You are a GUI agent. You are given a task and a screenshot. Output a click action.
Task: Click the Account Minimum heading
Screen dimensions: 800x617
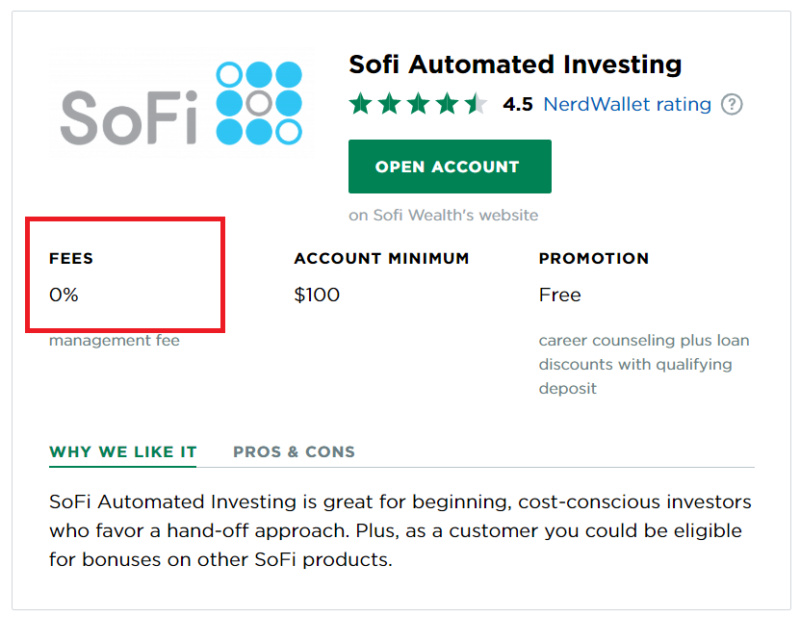click(x=381, y=258)
